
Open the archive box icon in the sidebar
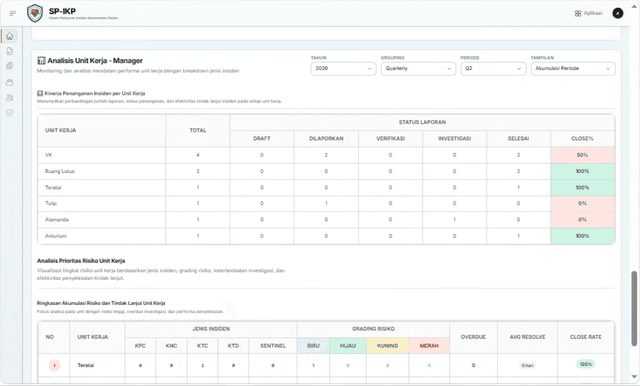10,82
